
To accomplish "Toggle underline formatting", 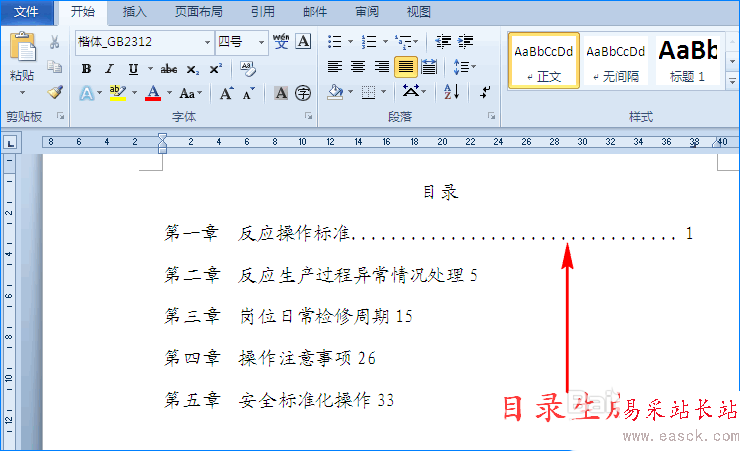I will tap(134, 69).
